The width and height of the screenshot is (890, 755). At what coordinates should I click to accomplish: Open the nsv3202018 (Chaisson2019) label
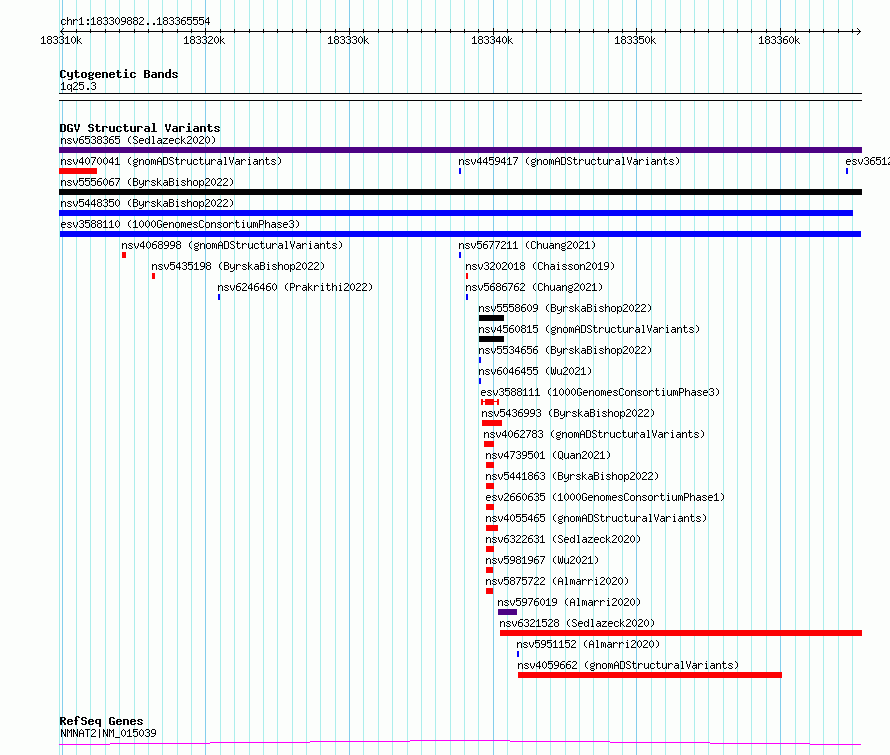point(540,266)
